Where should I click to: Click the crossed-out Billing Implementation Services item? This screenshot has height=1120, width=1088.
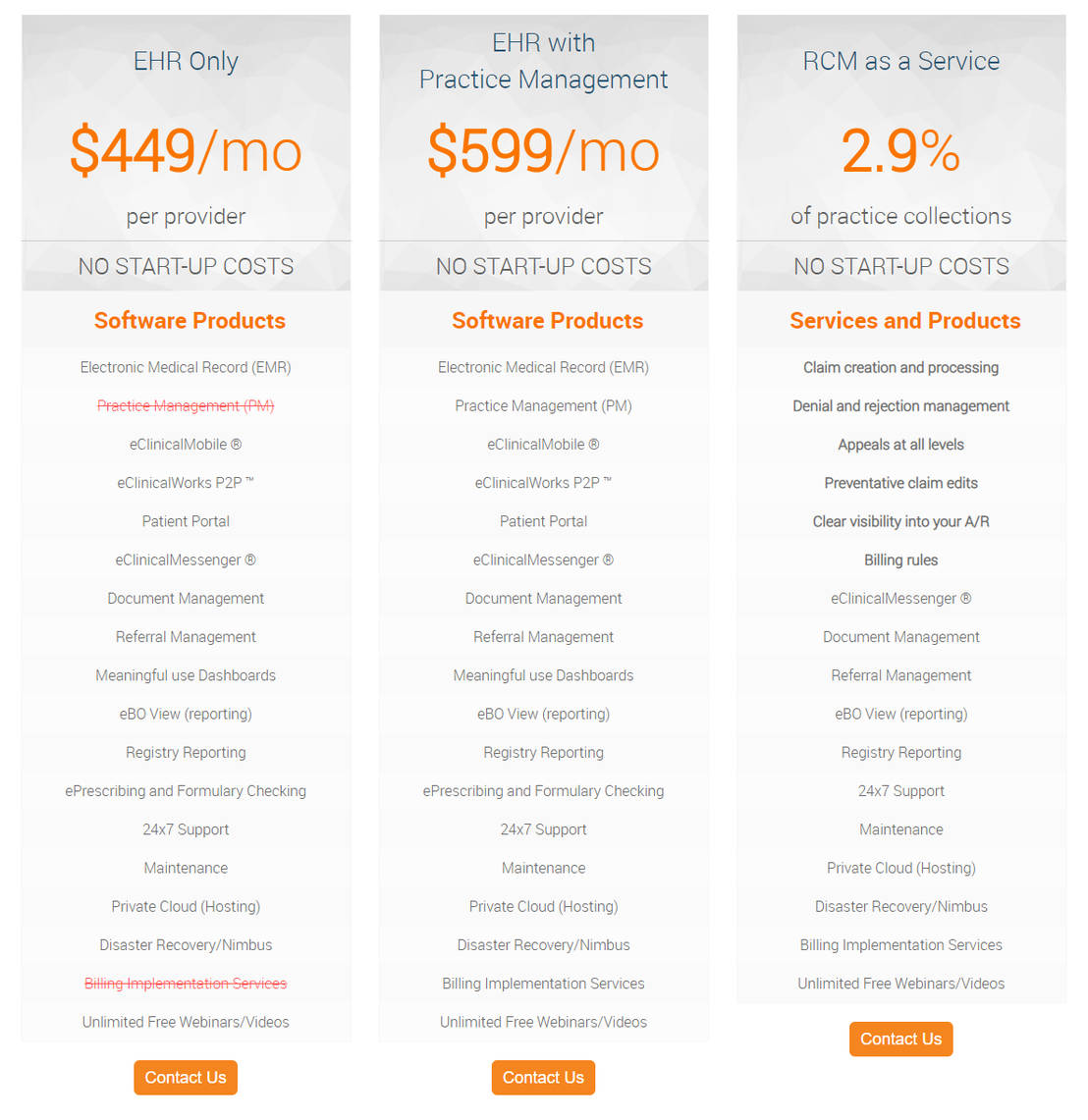click(186, 983)
